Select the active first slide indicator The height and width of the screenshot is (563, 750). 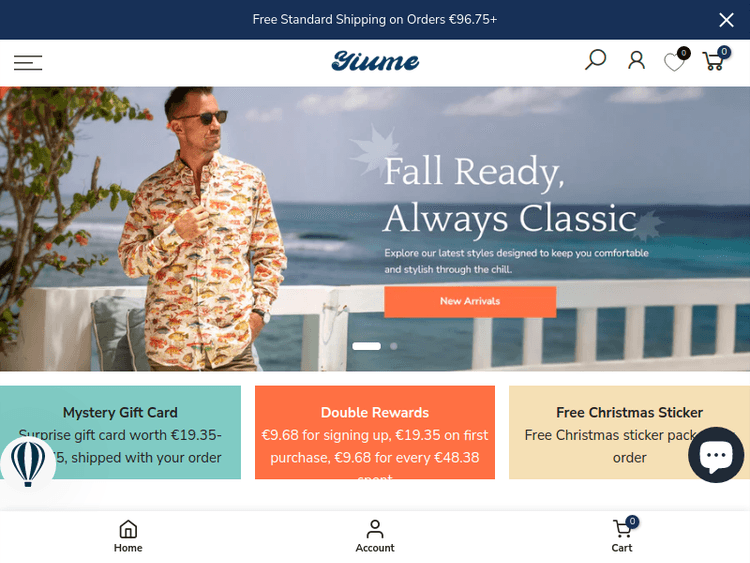[x=366, y=346]
